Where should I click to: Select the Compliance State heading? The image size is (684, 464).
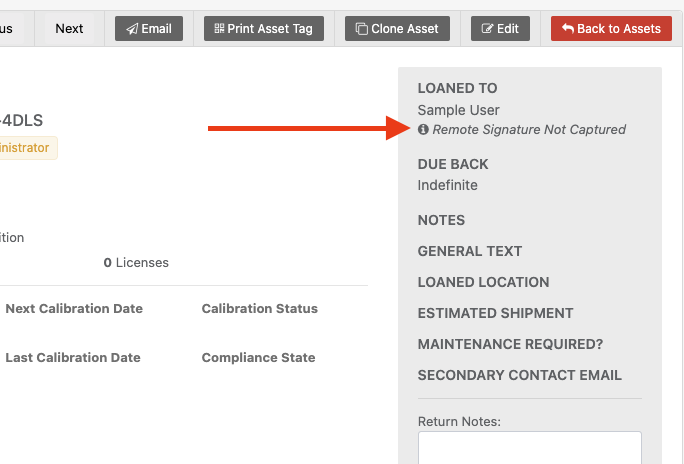258,358
